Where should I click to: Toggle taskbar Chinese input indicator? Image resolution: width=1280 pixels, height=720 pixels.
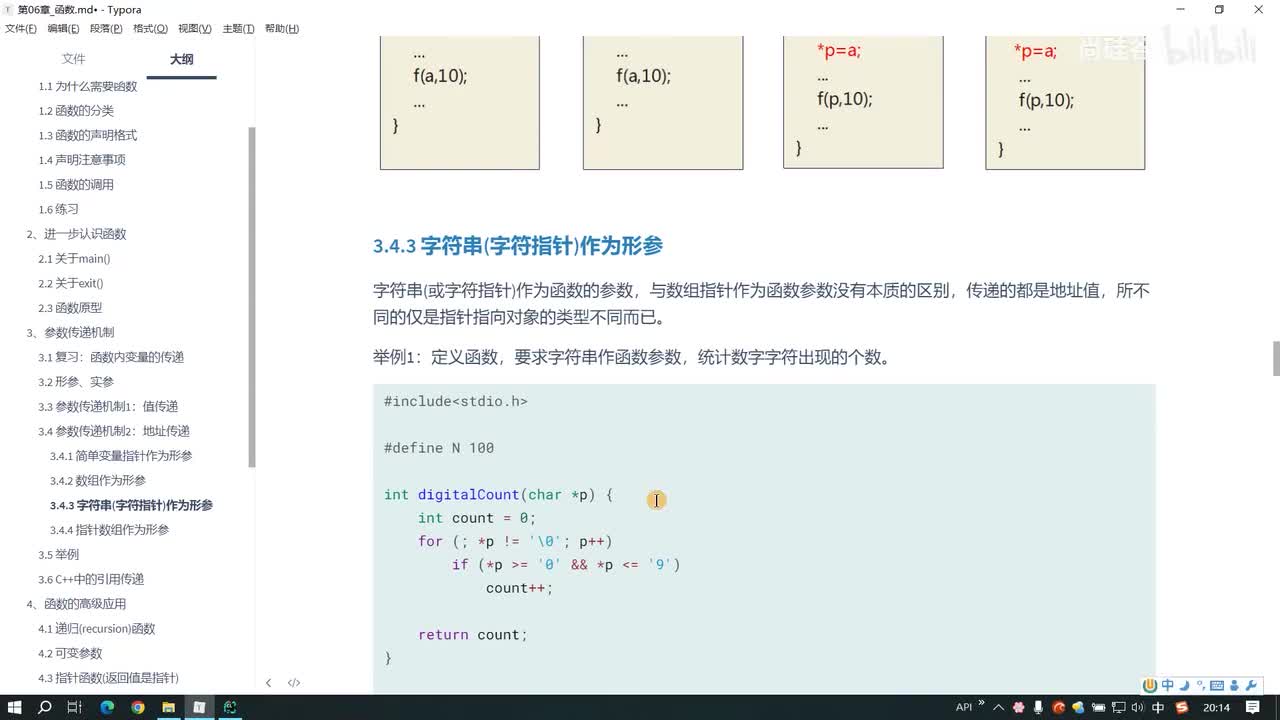tap(1158, 707)
